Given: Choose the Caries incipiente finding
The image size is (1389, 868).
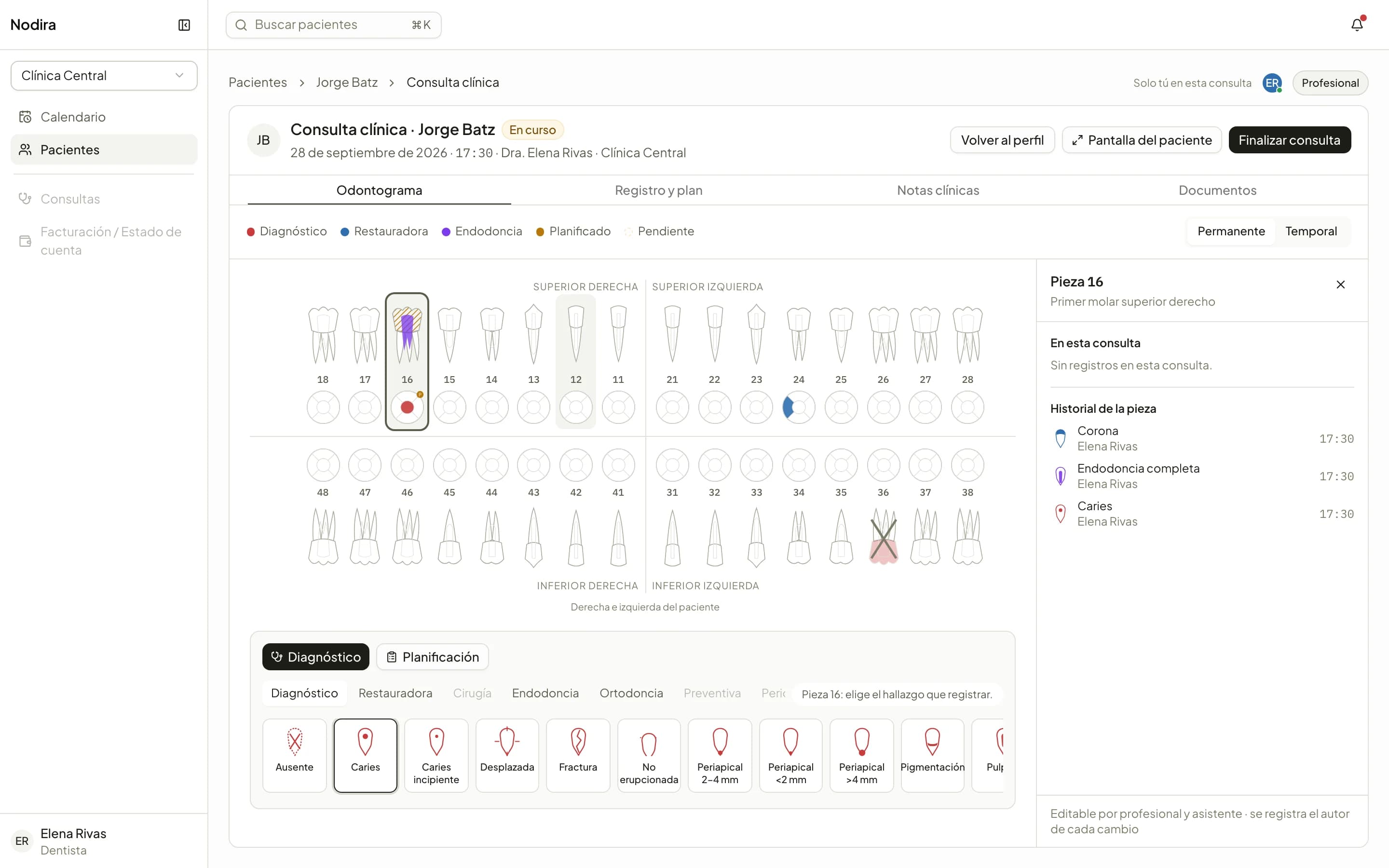Looking at the screenshot, I should pos(436,756).
